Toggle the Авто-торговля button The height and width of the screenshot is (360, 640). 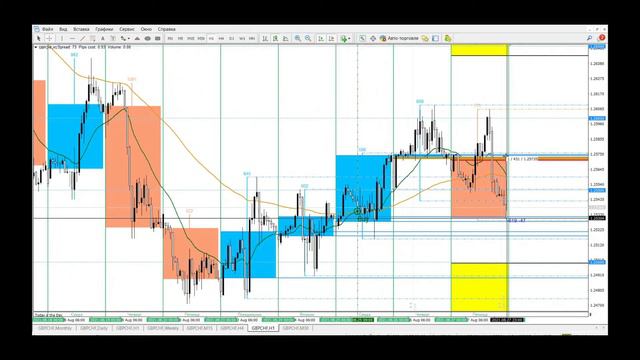[399, 38]
